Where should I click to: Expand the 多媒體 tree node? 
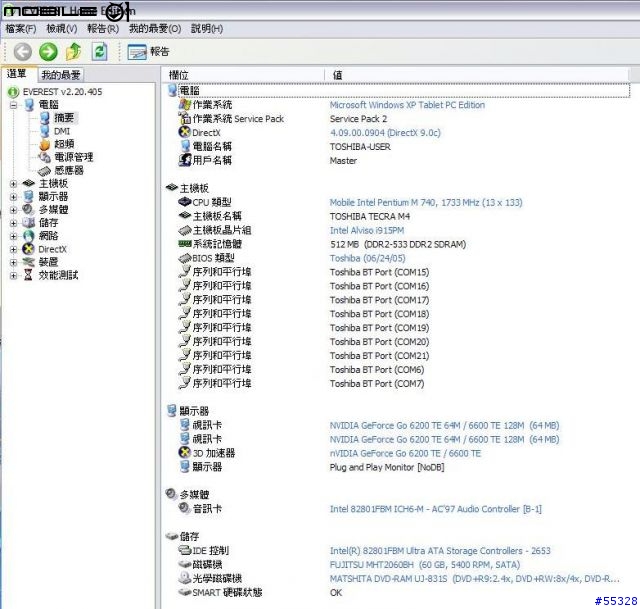(x=13, y=210)
